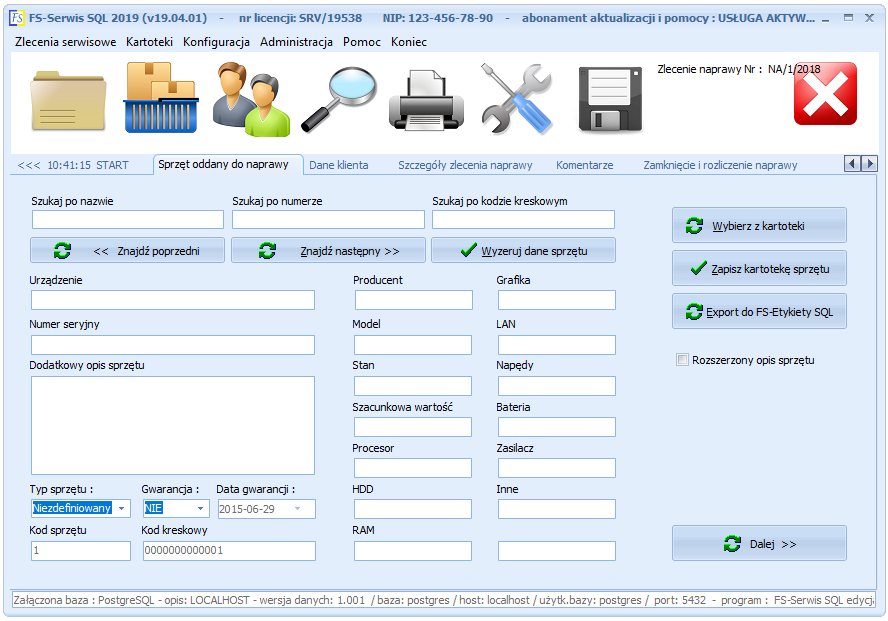
Task: Open the Administracja menu
Action: (x=296, y=42)
